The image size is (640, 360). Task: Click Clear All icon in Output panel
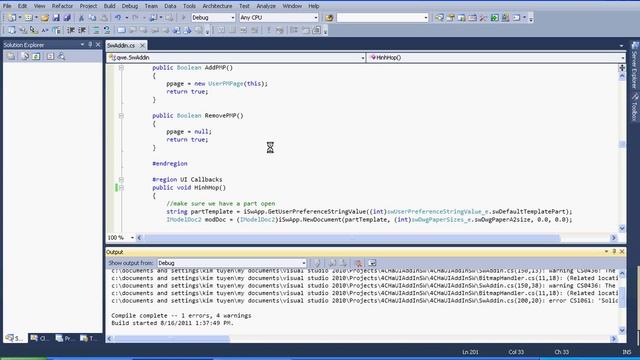click(x=358, y=263)
